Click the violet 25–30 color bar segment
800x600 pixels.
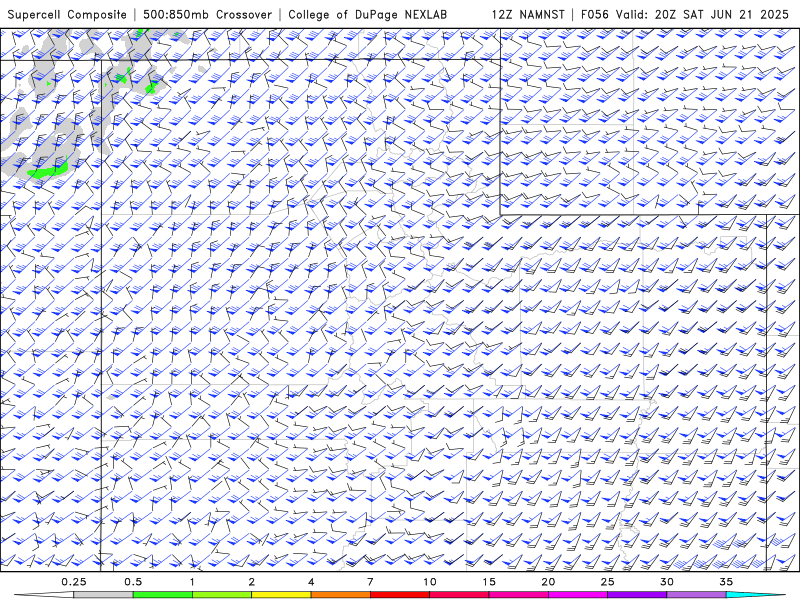637,595
